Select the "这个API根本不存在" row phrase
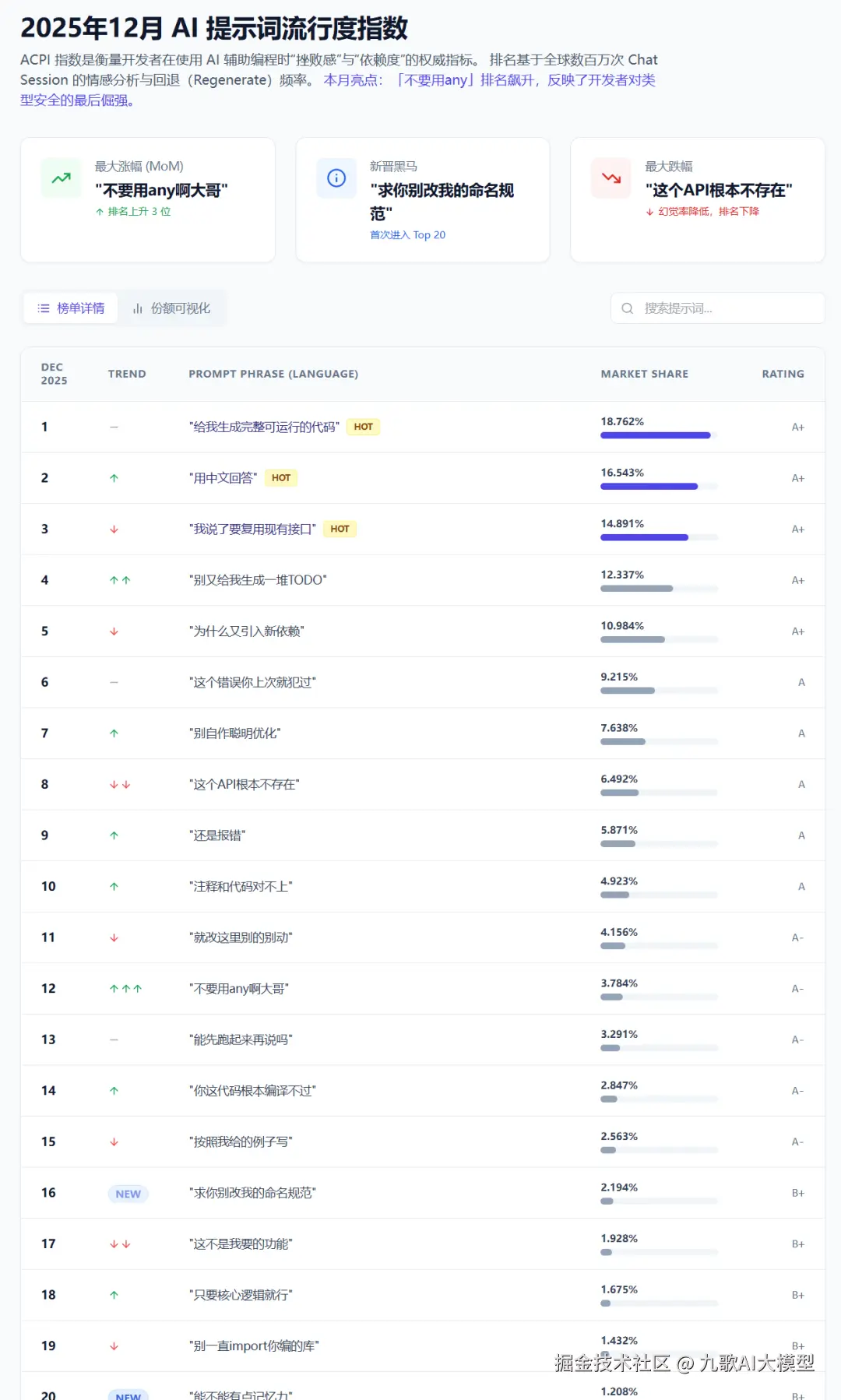 pos(245,785)
